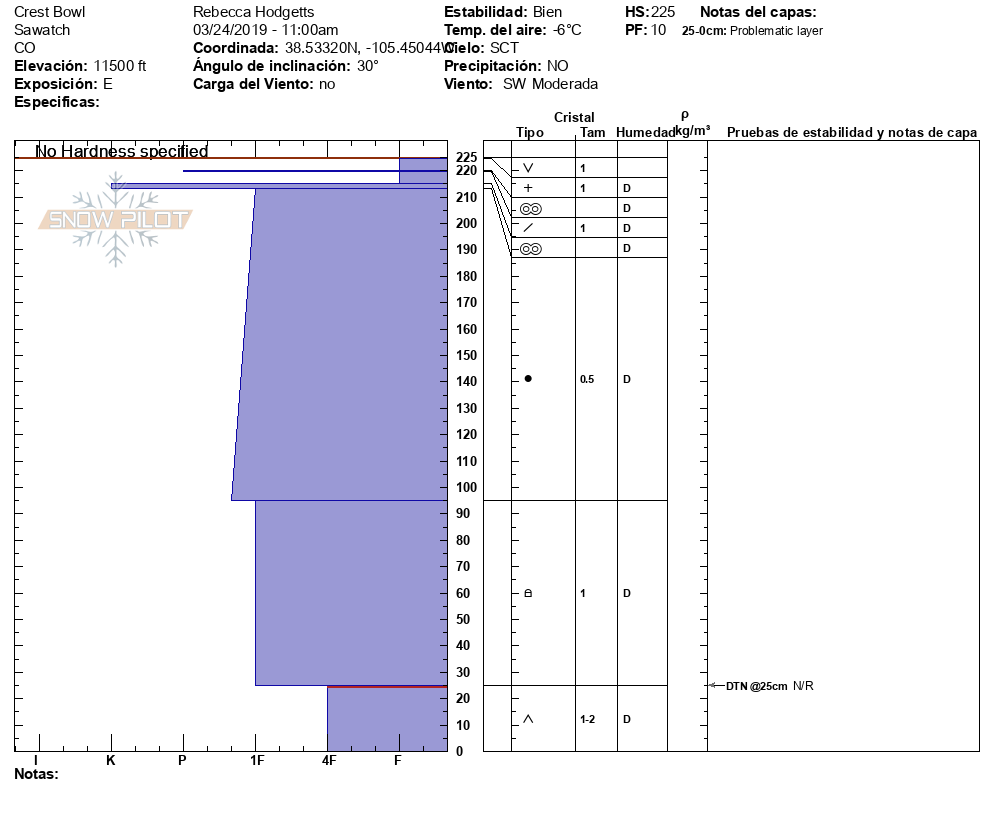The width and height of the screenshot is (994, 840).
Task: Click the red problematic layer line at 25 cm
Action: (x=387, y=687)
